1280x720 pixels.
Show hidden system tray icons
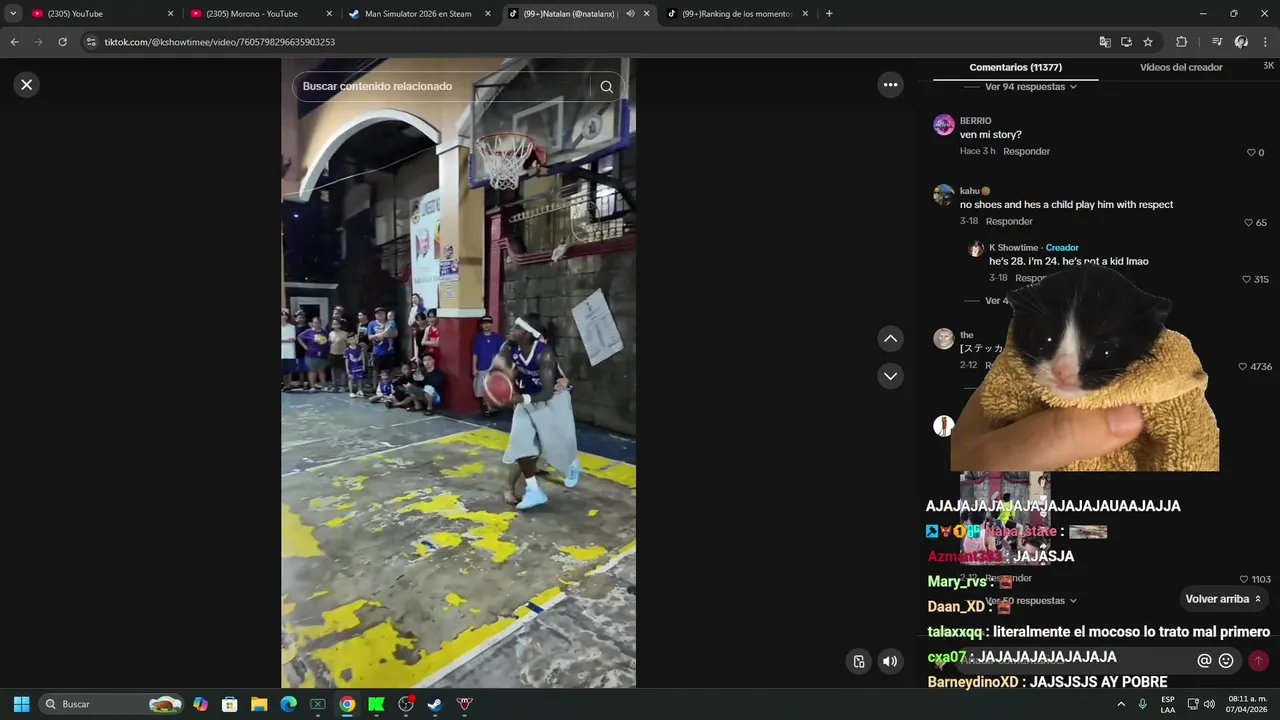1121,704
